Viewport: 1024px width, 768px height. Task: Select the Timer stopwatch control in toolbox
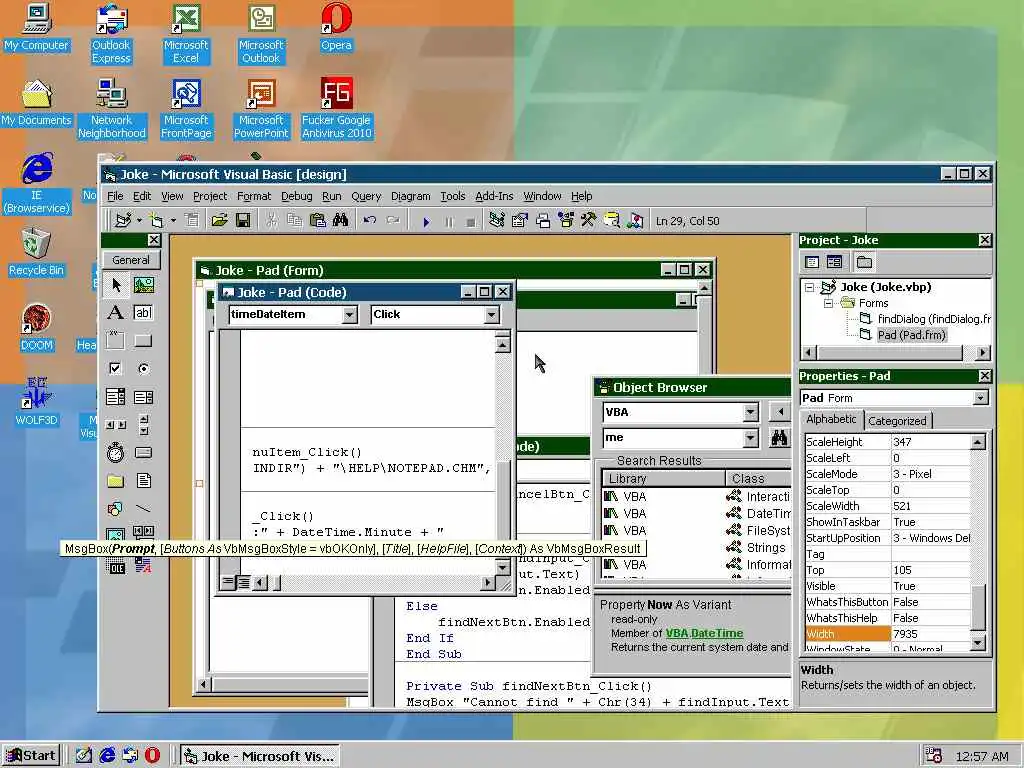coord(116,452)
